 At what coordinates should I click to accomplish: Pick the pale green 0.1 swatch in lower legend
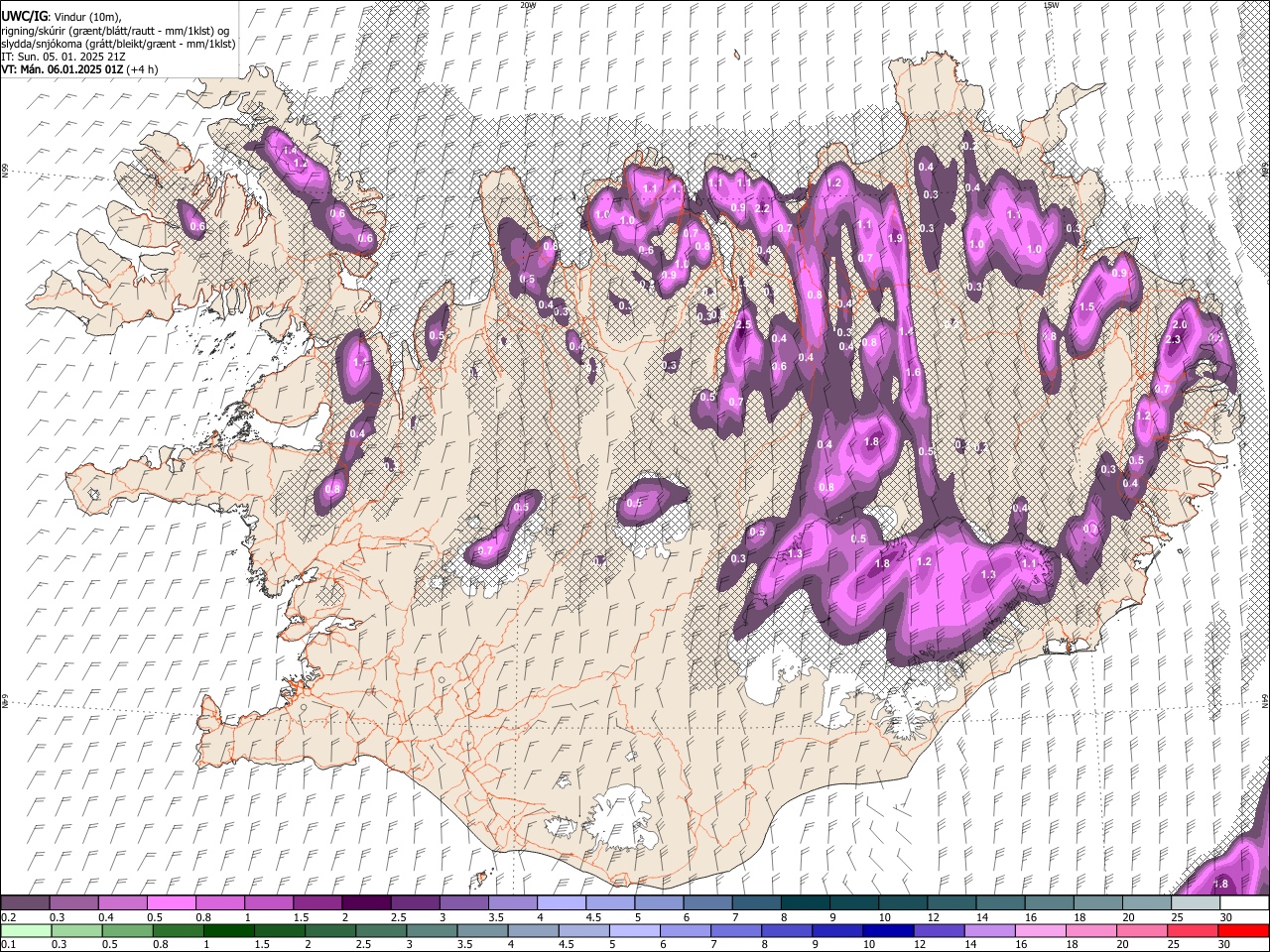point(26,930)
